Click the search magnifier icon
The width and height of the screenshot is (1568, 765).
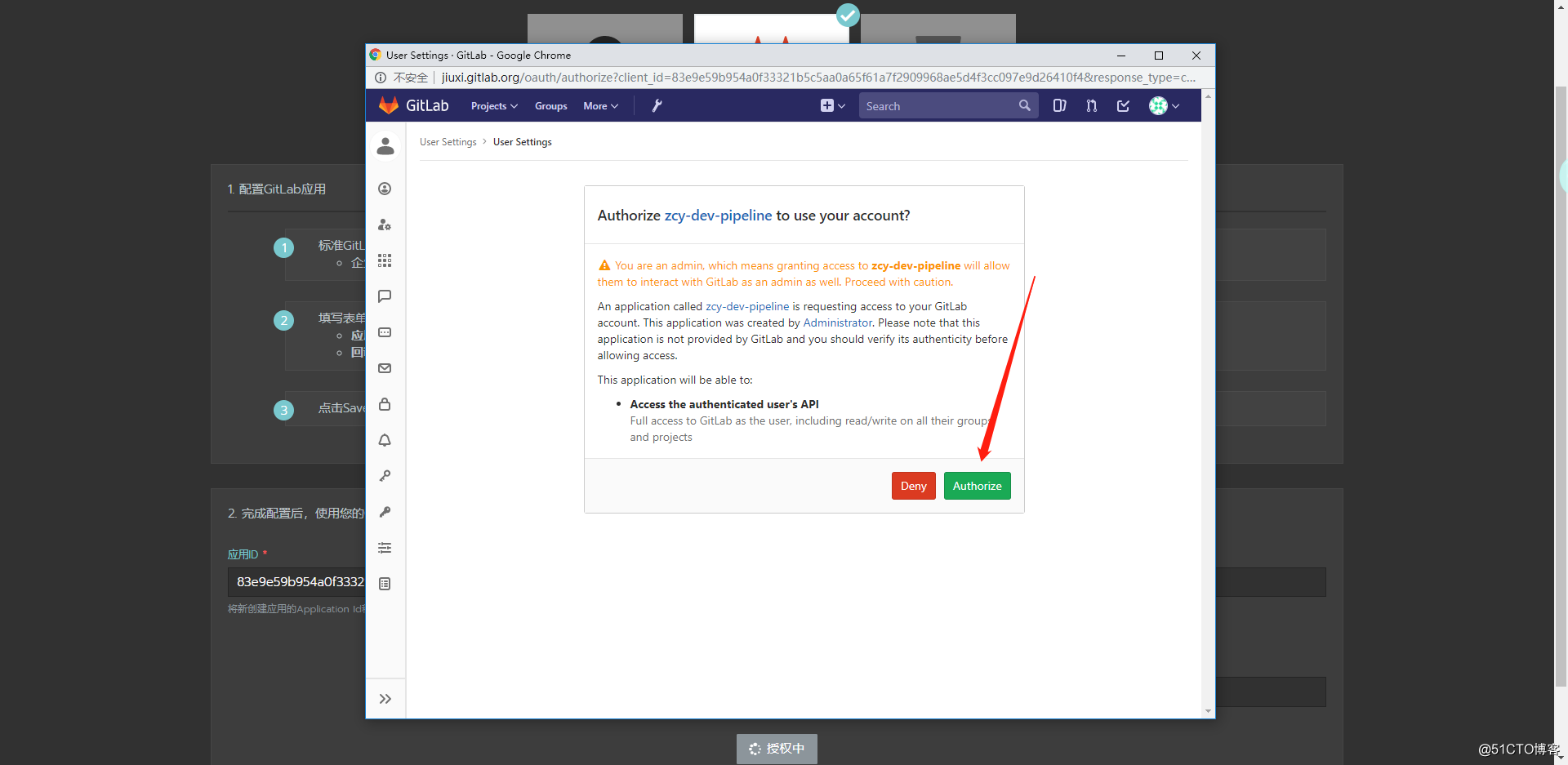pos(1024,105)
